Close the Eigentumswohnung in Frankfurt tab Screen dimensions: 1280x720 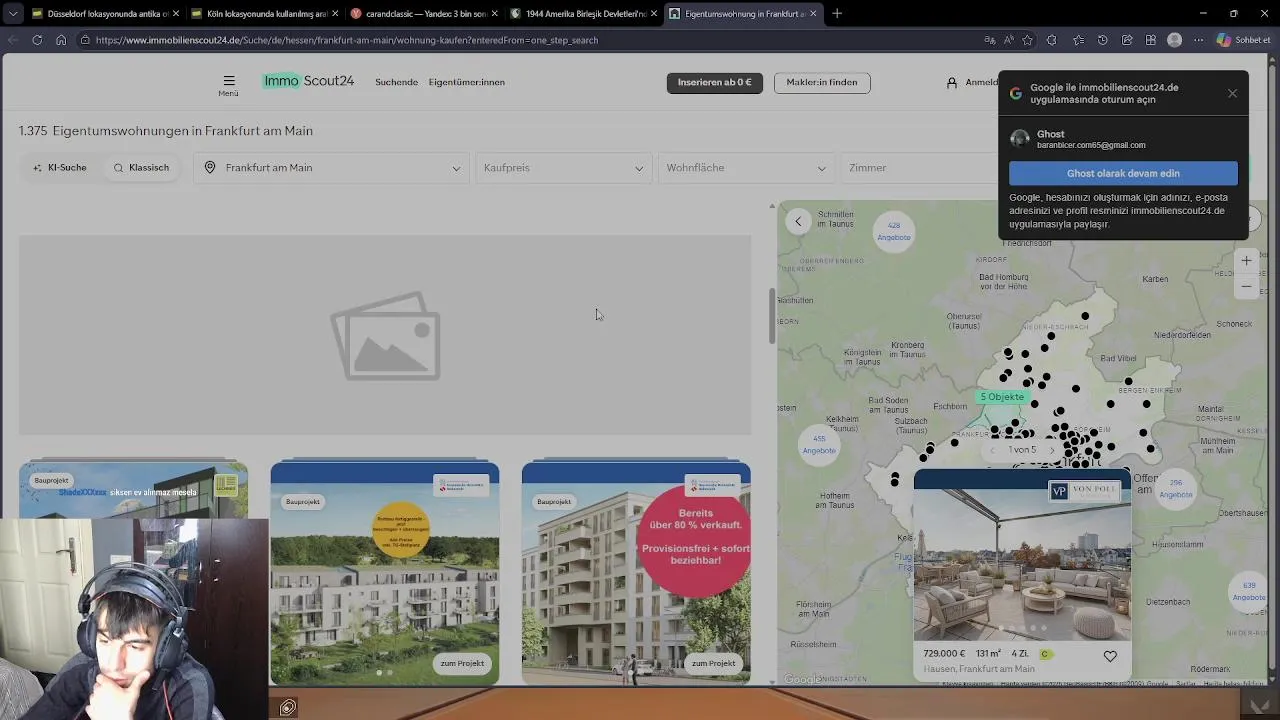point(813,14)
